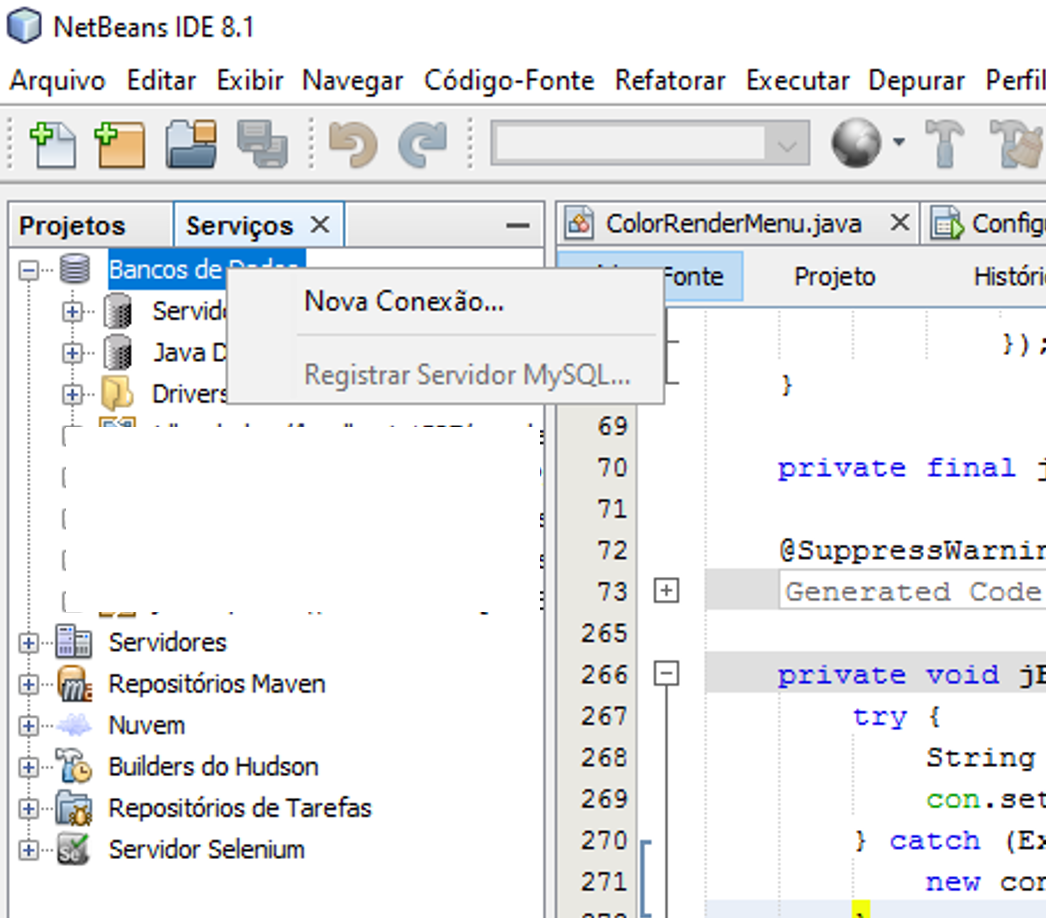Switch to the Histórico editor view
Screen dimensions: 1046x918
[1010, 276]
